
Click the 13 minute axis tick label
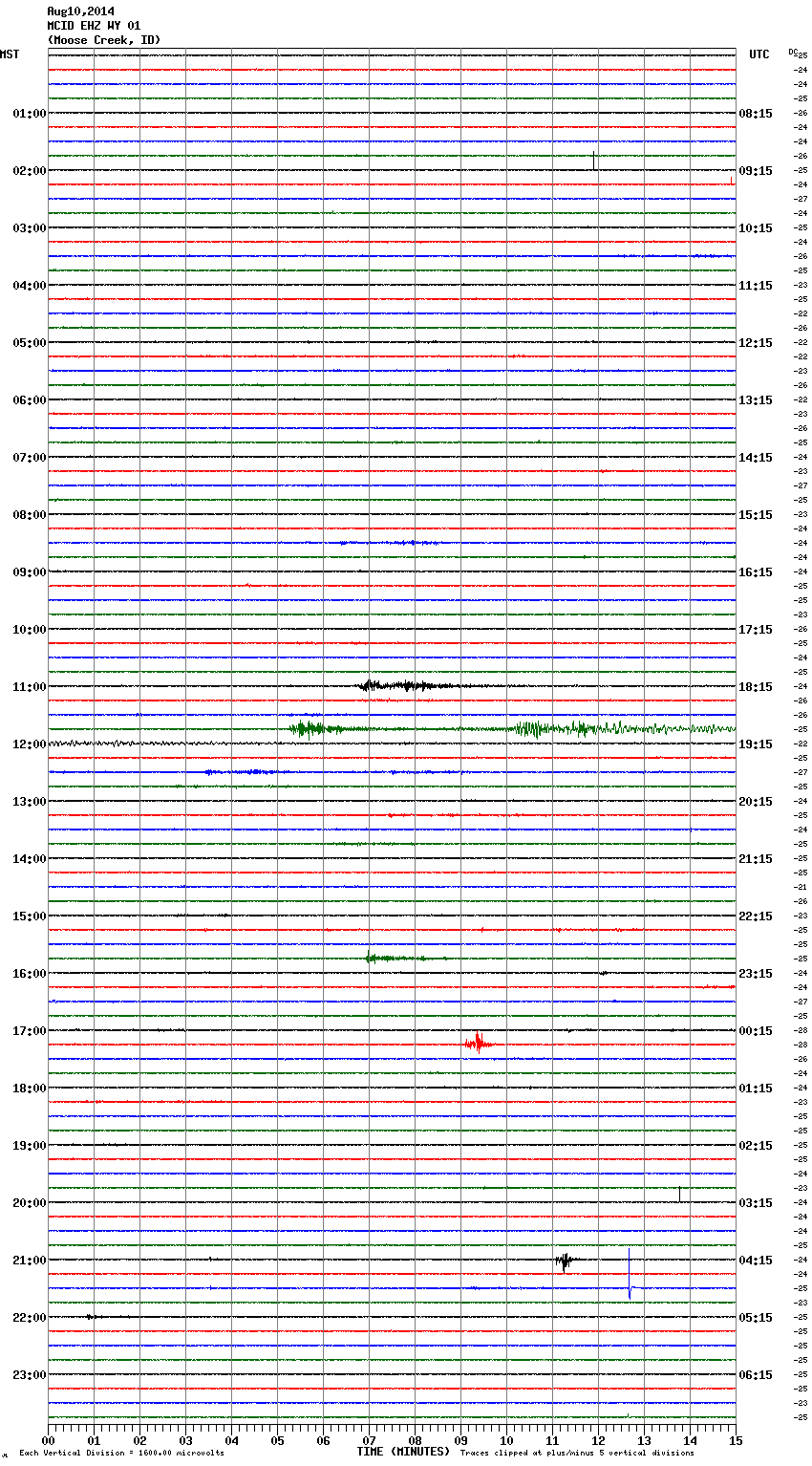(x=645, y=1440)
